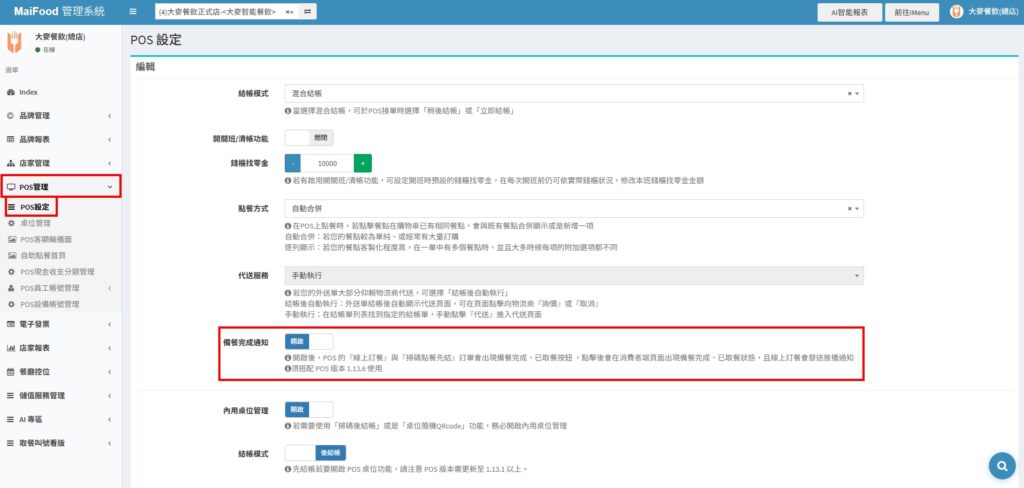Image resolution: width=1024 pixels, height=488 pixels.
Task: Expand the 電子發票 sidebar chevron
Action: [x=110, y=324]
